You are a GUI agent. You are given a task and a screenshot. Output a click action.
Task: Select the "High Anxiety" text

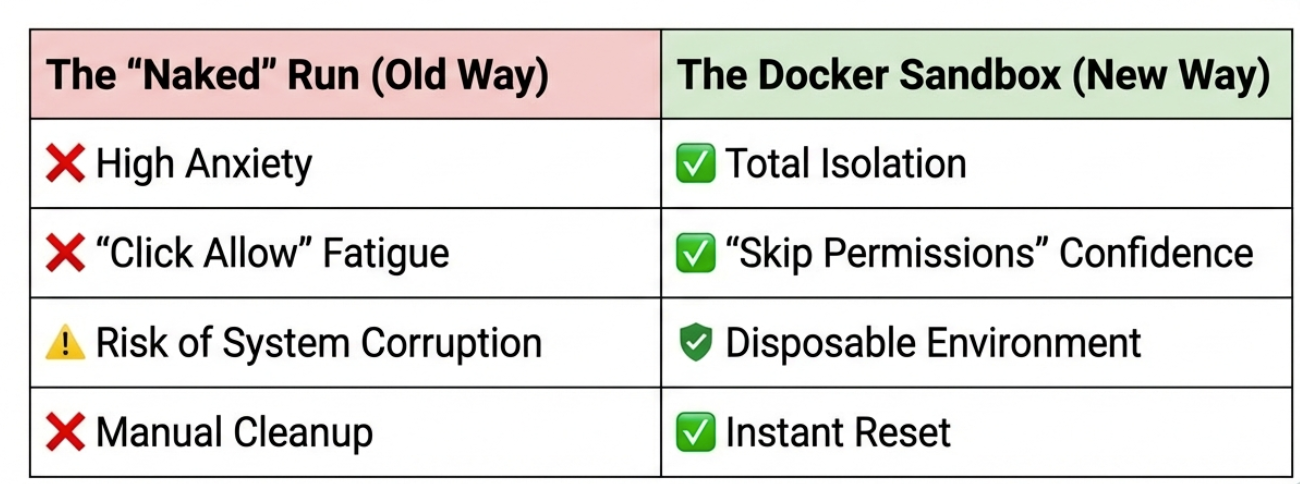pyautogui.click(x=204, y=165)
